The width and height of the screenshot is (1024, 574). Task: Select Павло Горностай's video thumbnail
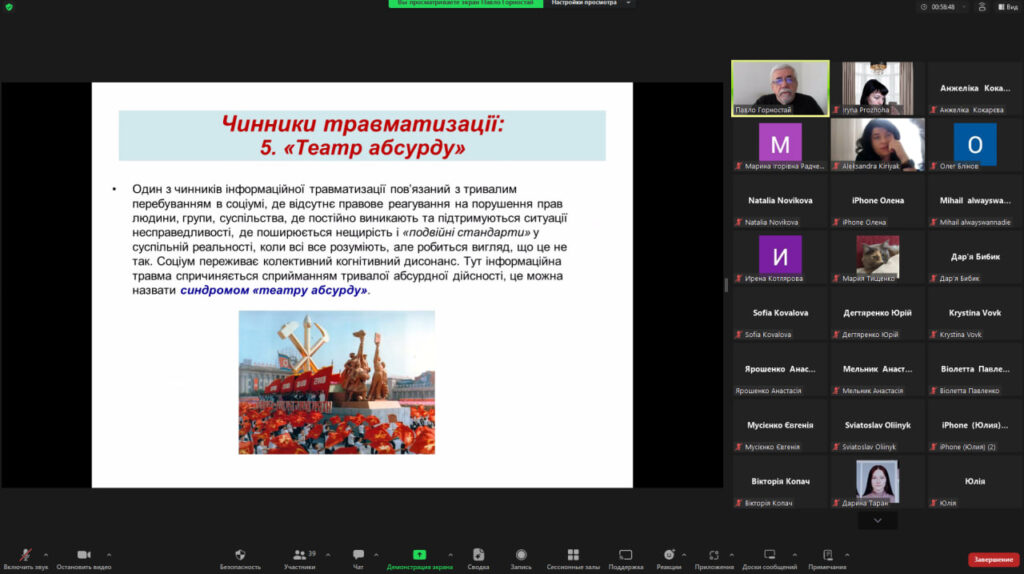(780, 88)
